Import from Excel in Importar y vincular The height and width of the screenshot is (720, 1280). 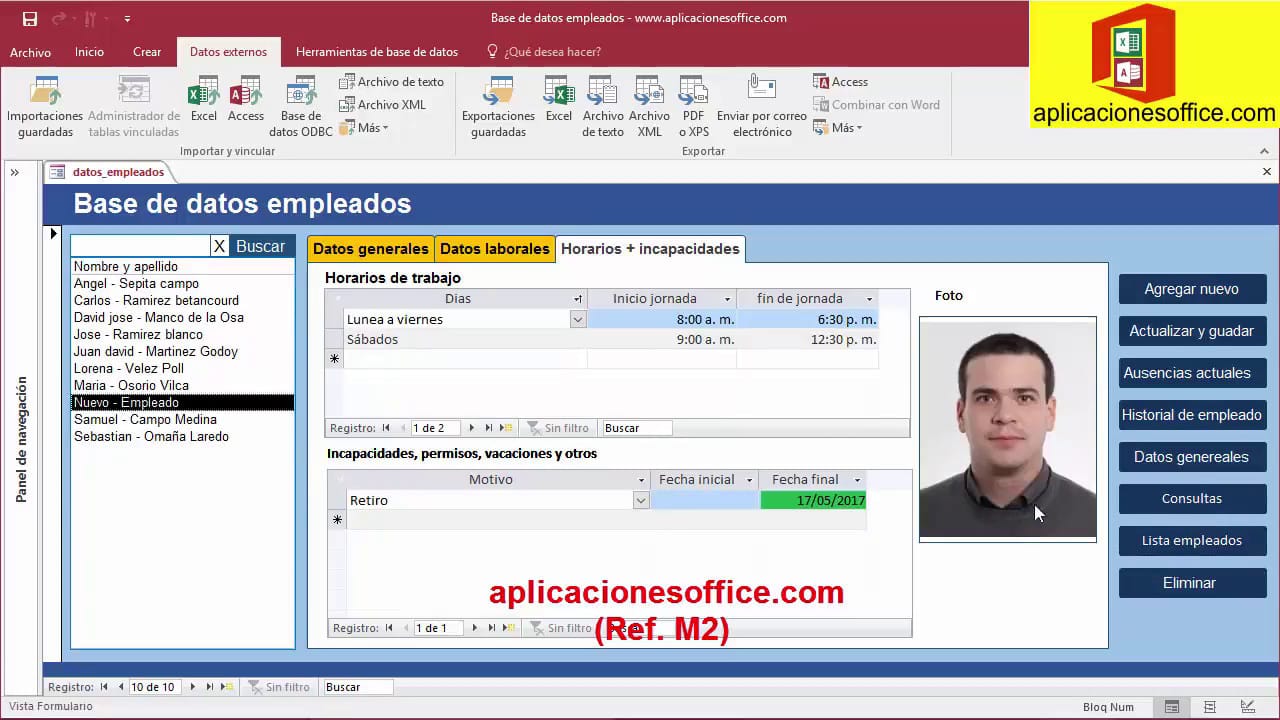click(x=204, y=94)
